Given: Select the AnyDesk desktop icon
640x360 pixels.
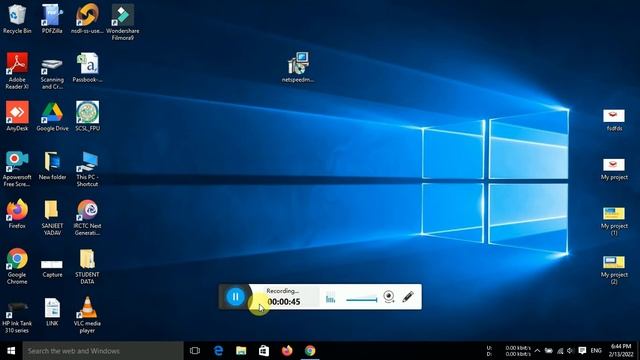Looking at the screenshot, I should click(x=17, y=116).
